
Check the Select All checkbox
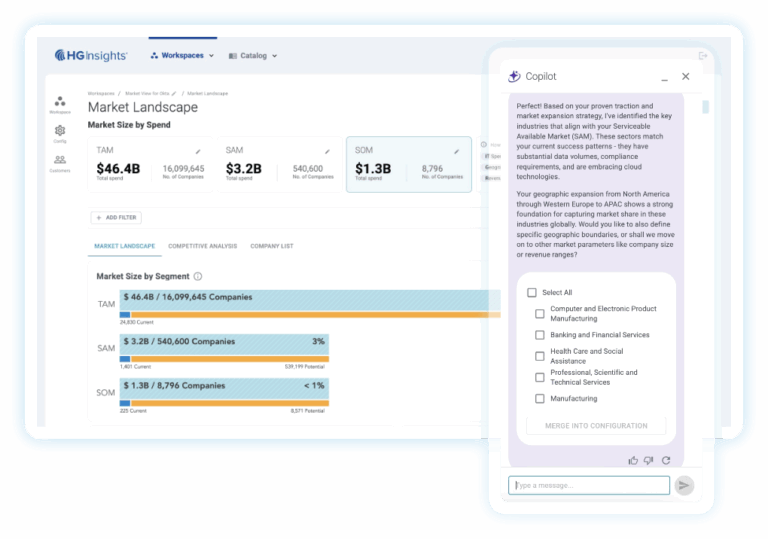pos(532,293)
